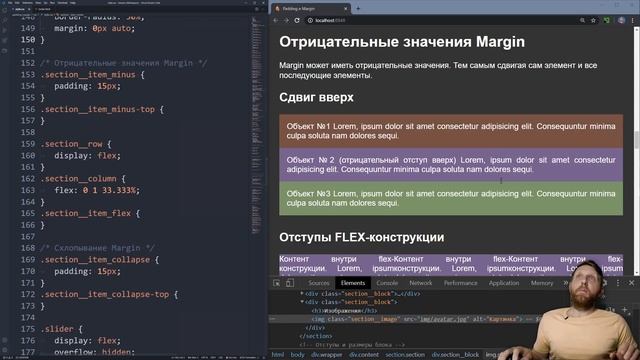Viewport: 640px width, 360px height.
Task: Open VS Code Manage gear icon
Action: (4, 350)
